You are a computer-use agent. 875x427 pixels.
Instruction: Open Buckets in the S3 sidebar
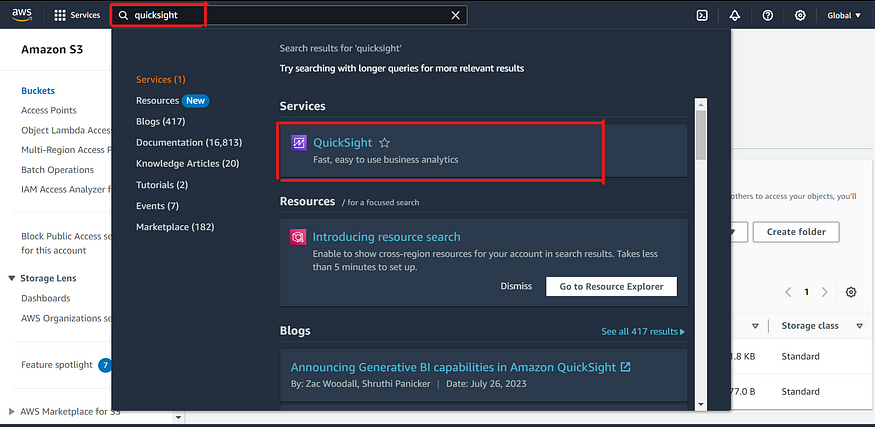coord(38,90)
